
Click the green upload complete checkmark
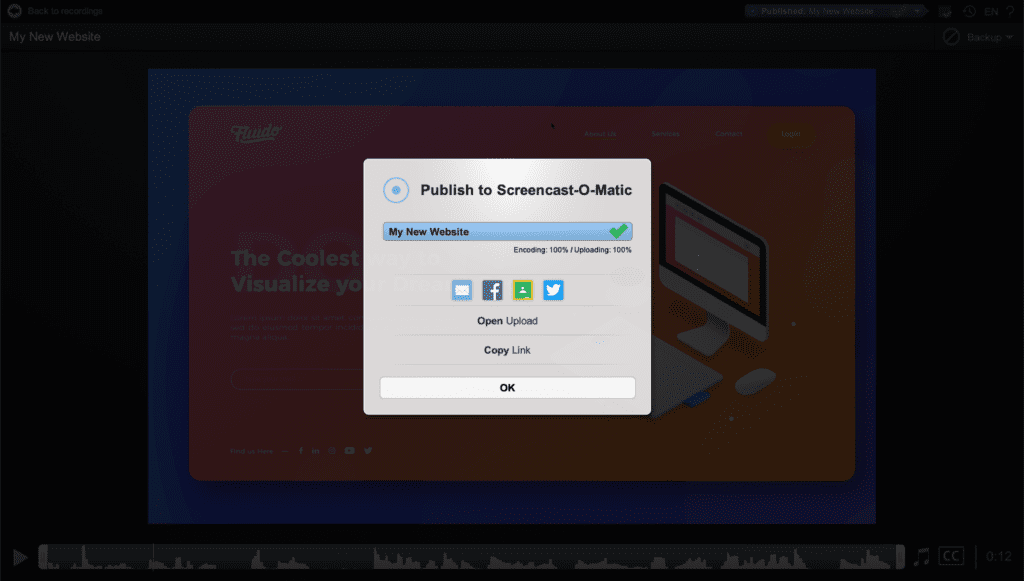point(618,230)
